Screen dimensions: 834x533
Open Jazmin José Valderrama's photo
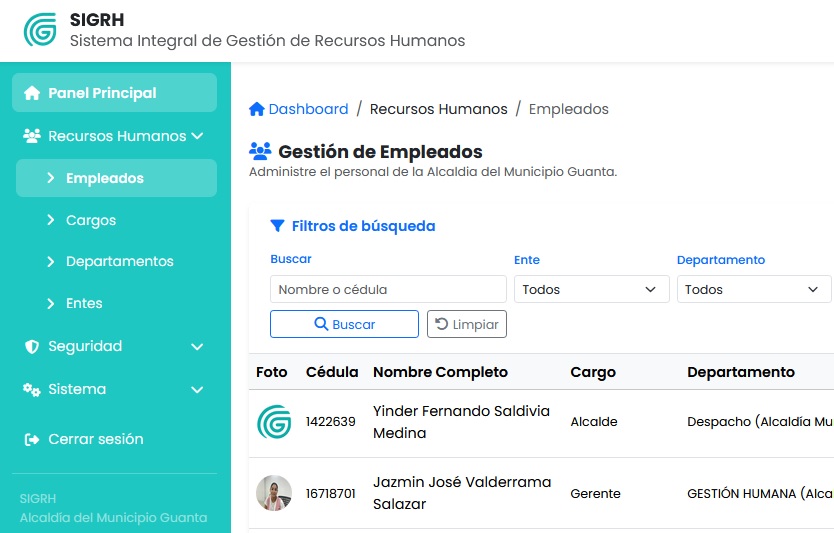pyautogui.click(x=274, y=493)
